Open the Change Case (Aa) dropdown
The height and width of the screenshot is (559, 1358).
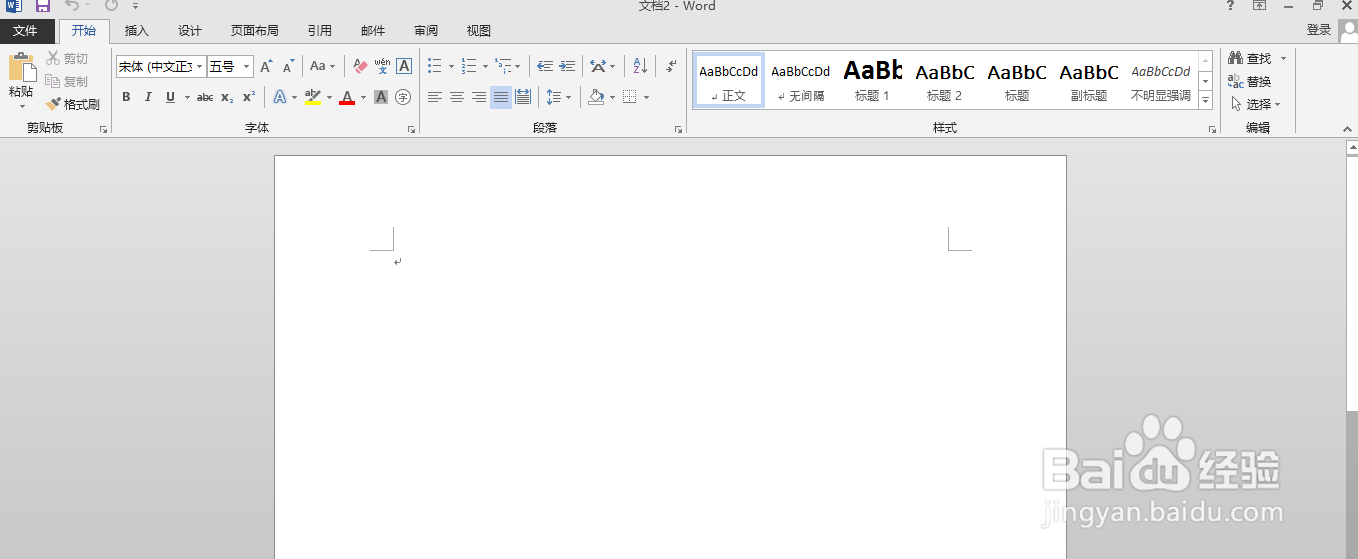322,67
